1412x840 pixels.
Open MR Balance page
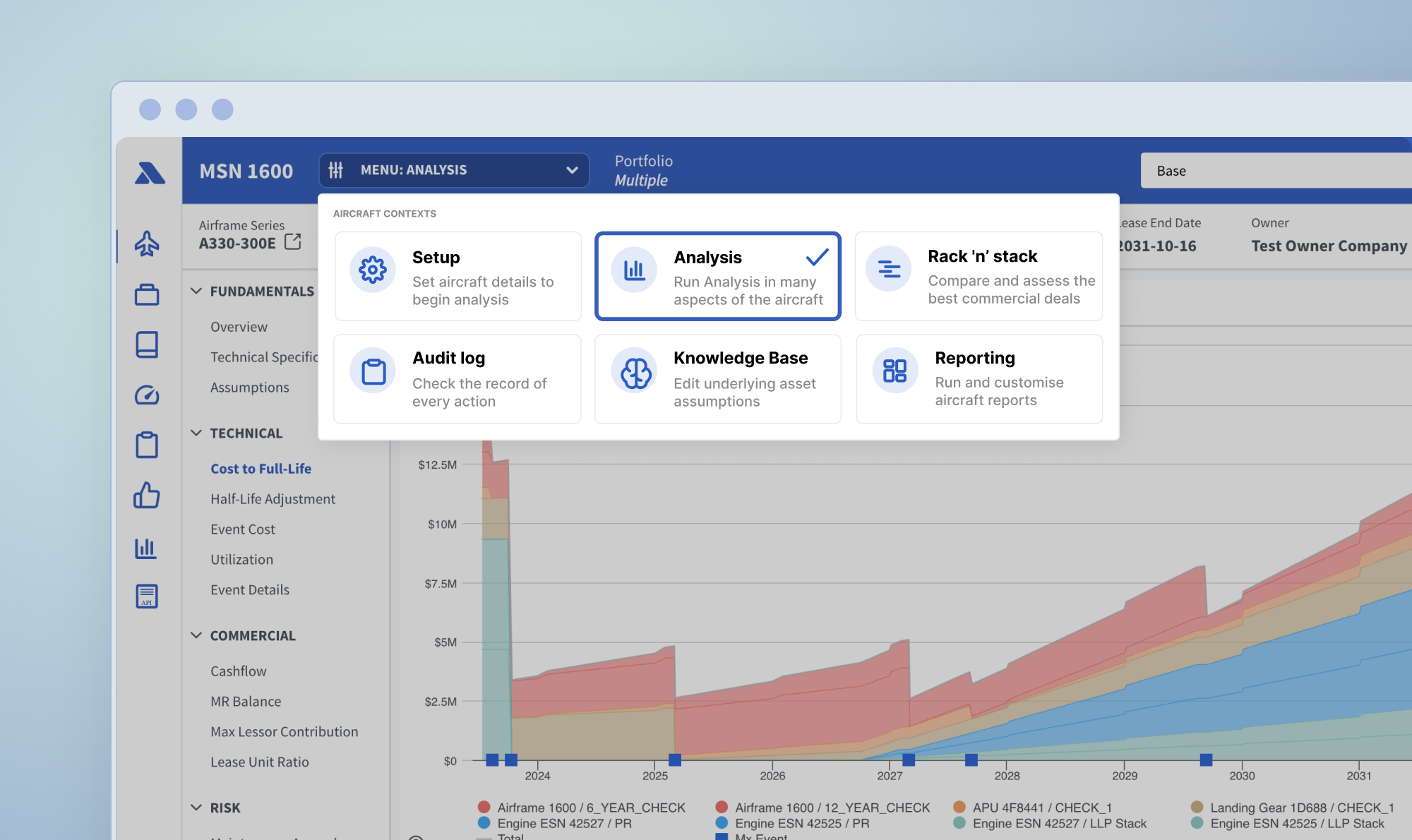point(246,702)
